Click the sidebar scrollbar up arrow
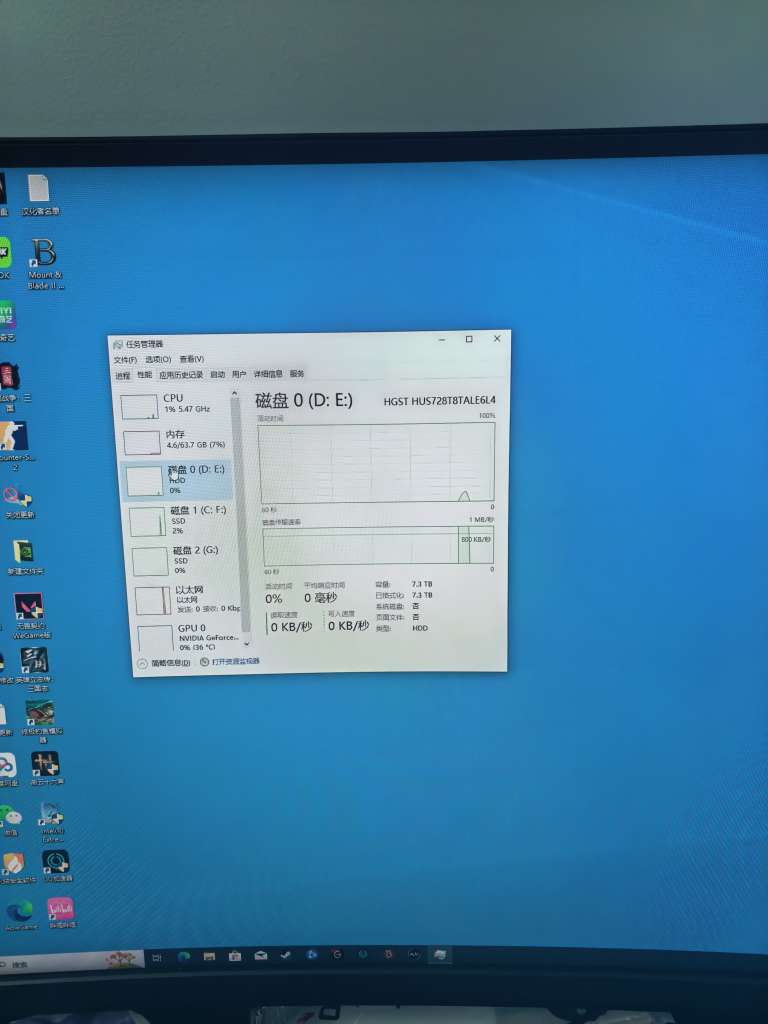 coord(234,394)
